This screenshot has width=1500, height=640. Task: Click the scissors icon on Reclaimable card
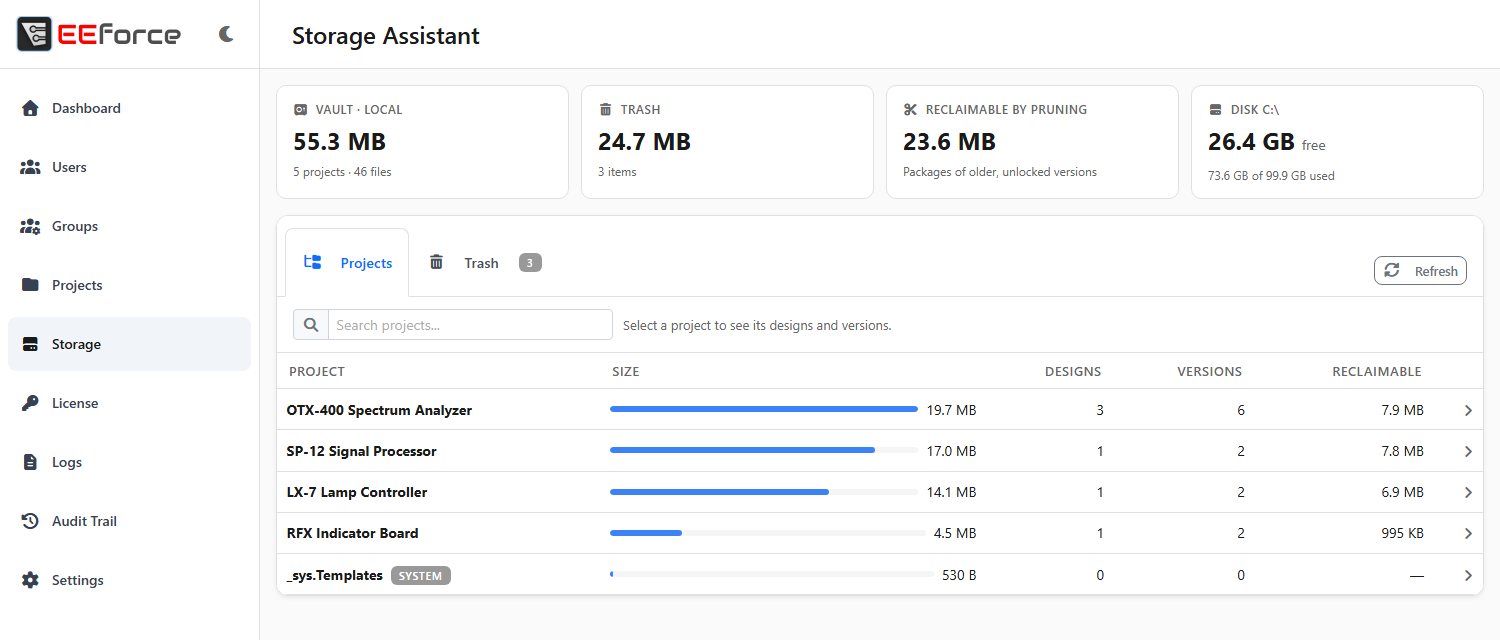click(910, 109)
